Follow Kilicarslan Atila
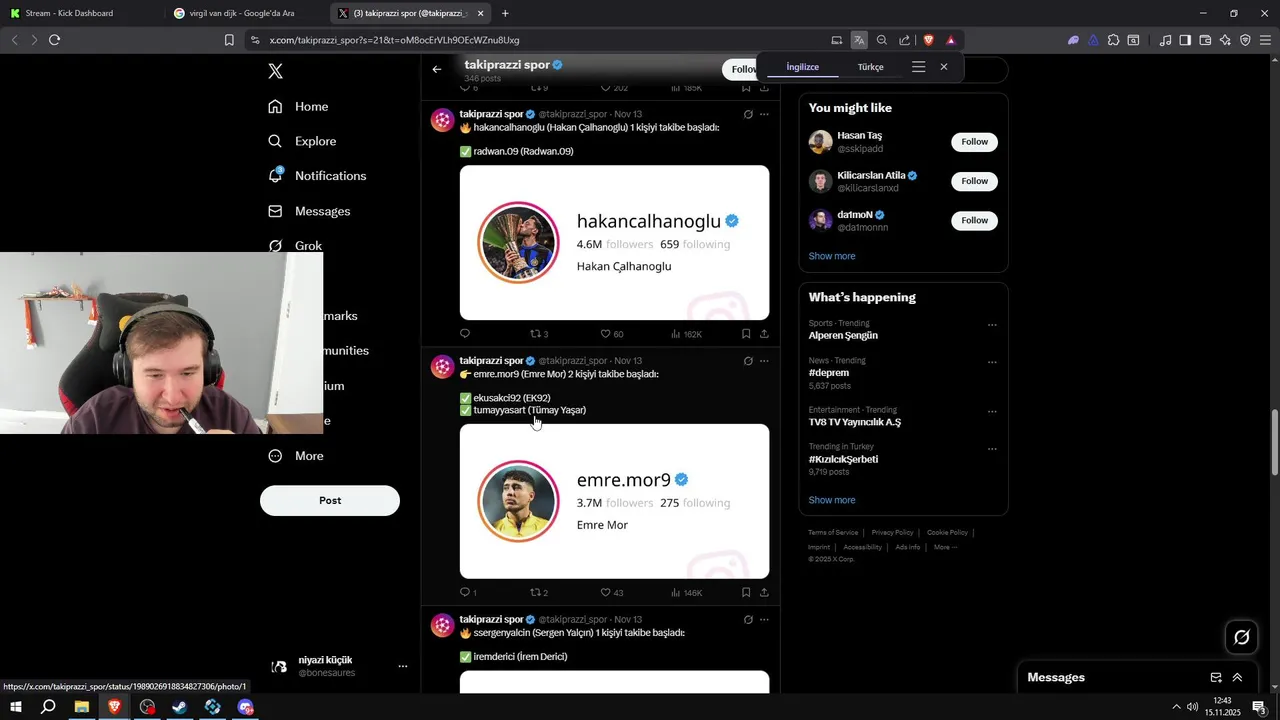The image size is (1280, 720). [x=974, y=181]
